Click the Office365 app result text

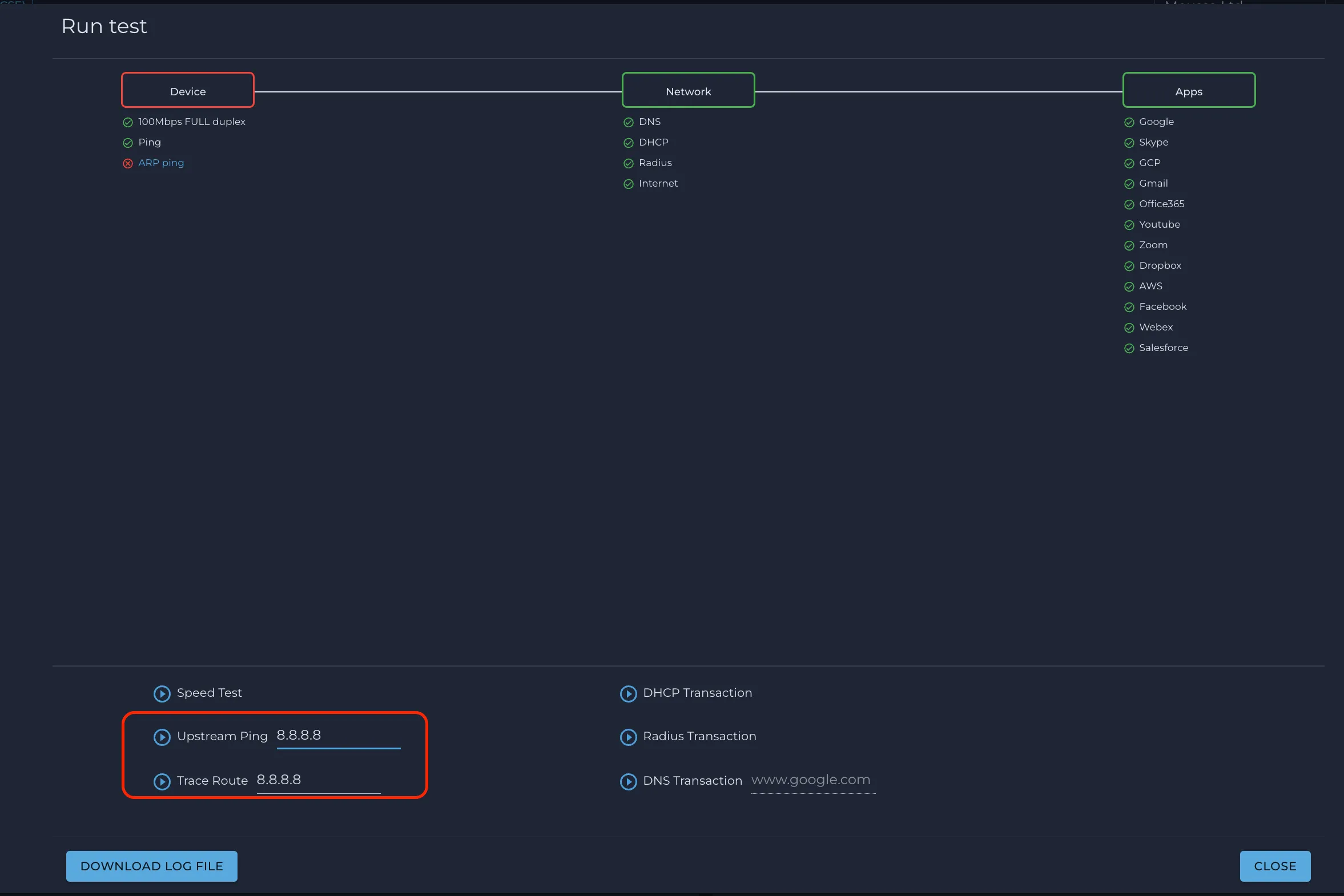click(x=1162, y=204)
